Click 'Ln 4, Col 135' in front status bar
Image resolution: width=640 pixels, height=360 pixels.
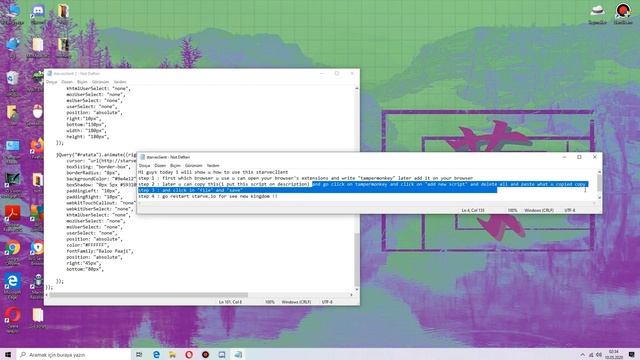473,210
